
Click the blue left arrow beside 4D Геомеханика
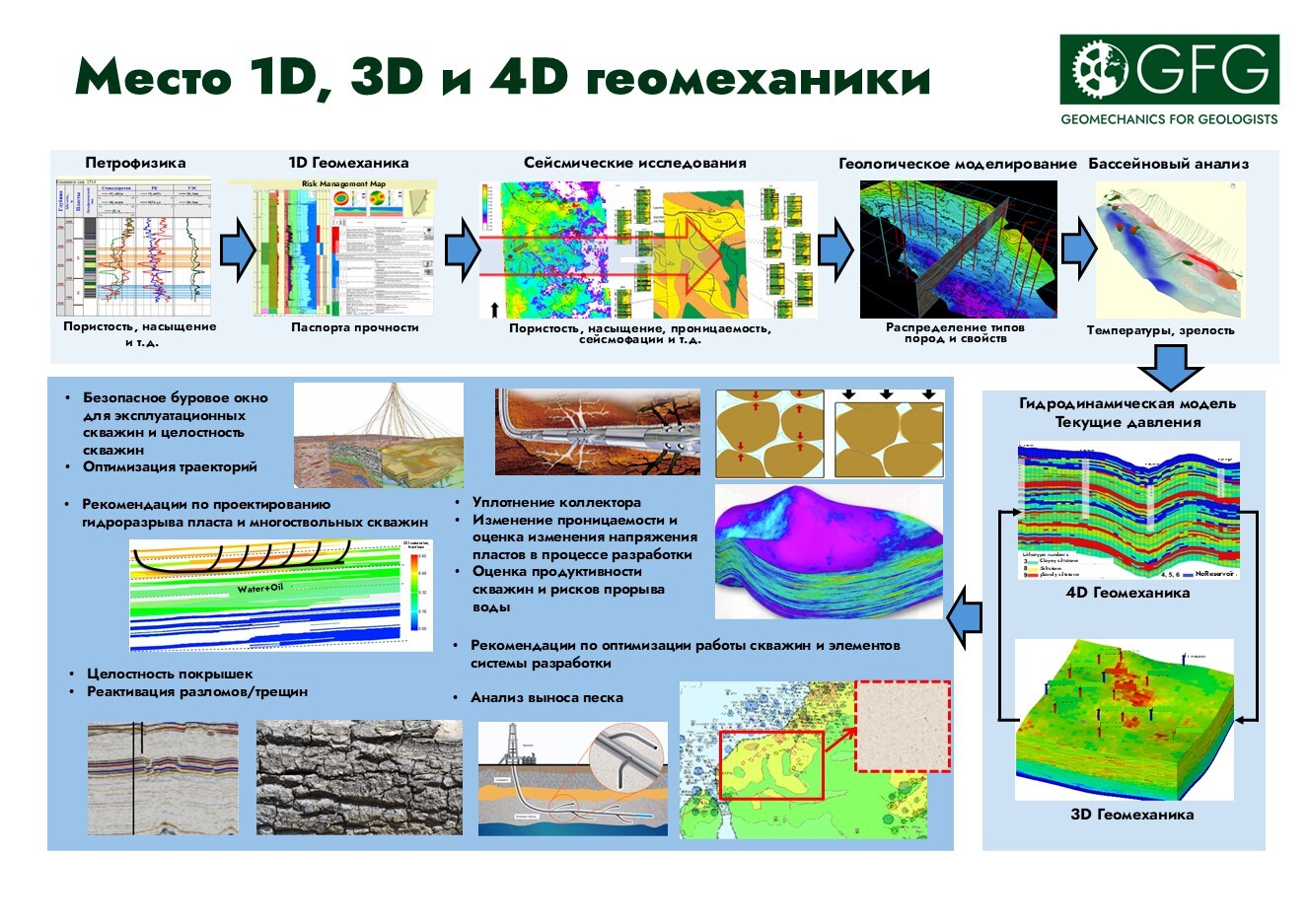click(965, 618)
